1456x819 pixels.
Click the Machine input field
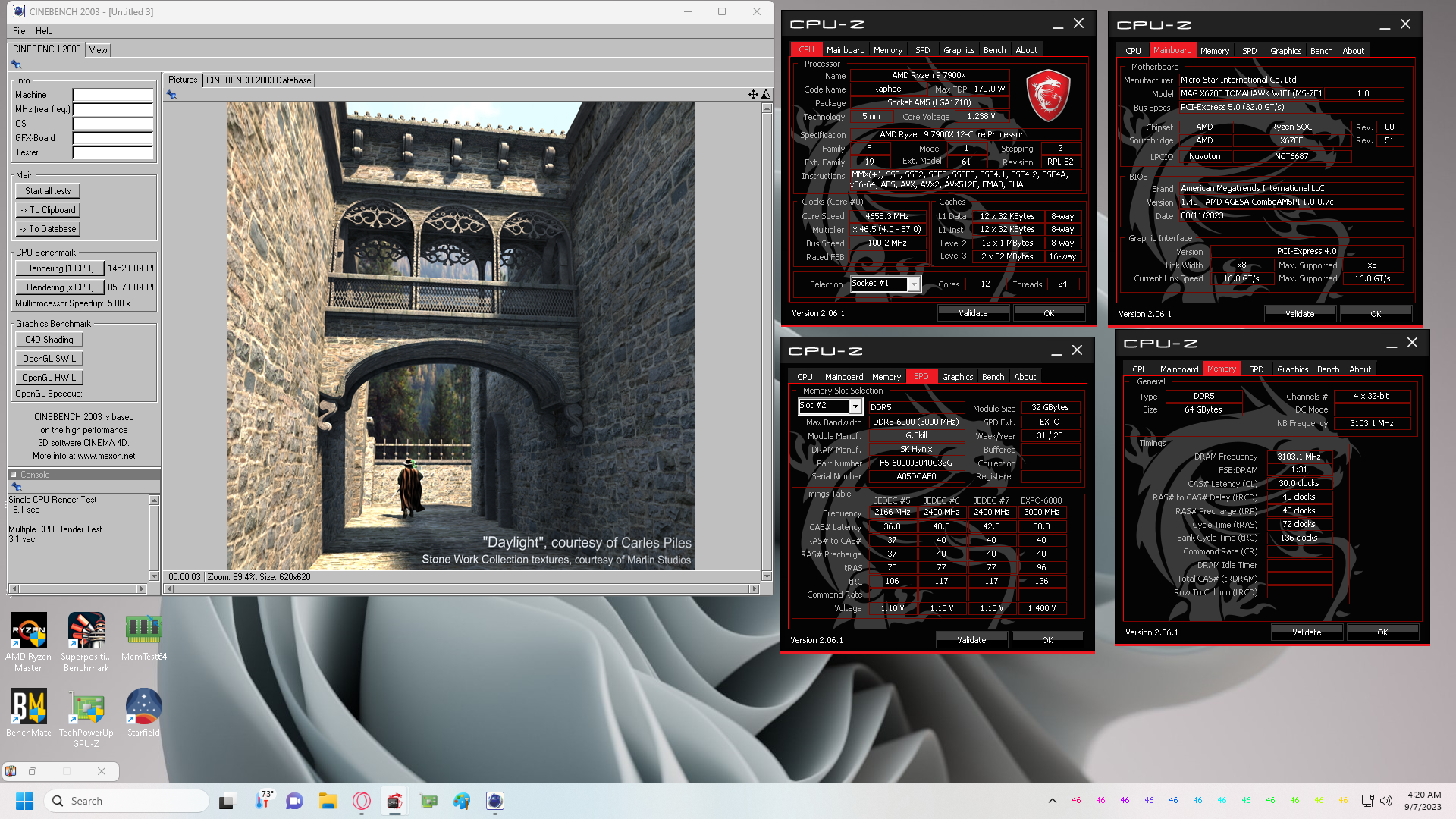112,96
